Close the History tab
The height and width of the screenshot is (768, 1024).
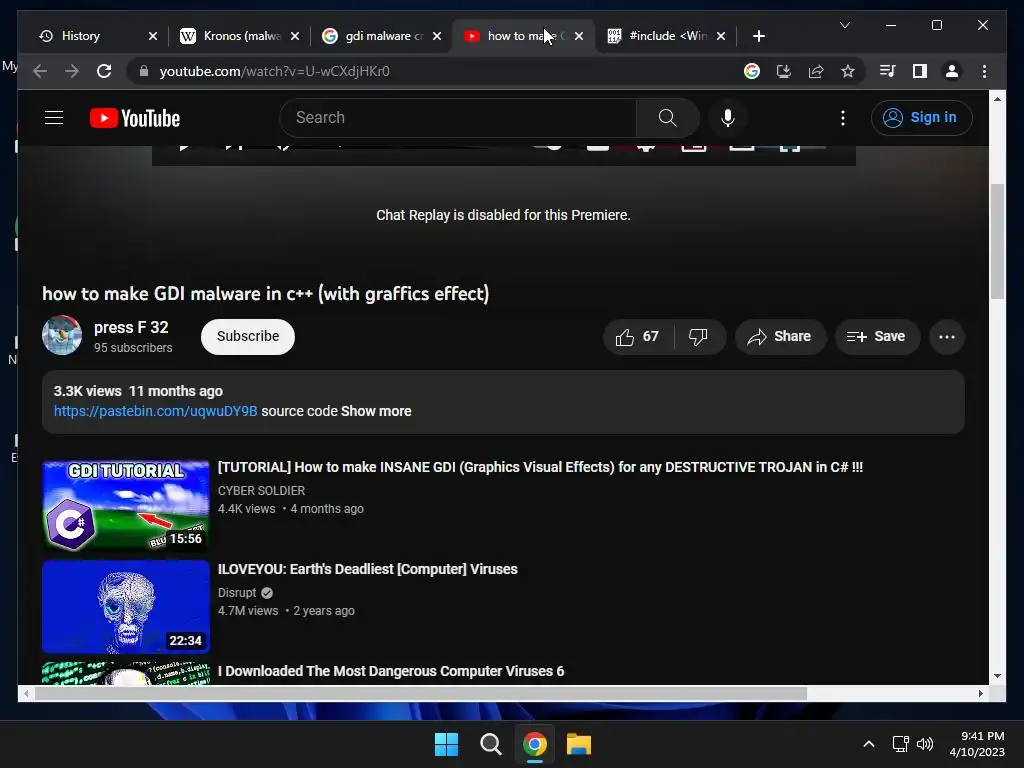[x=153, y=36]
